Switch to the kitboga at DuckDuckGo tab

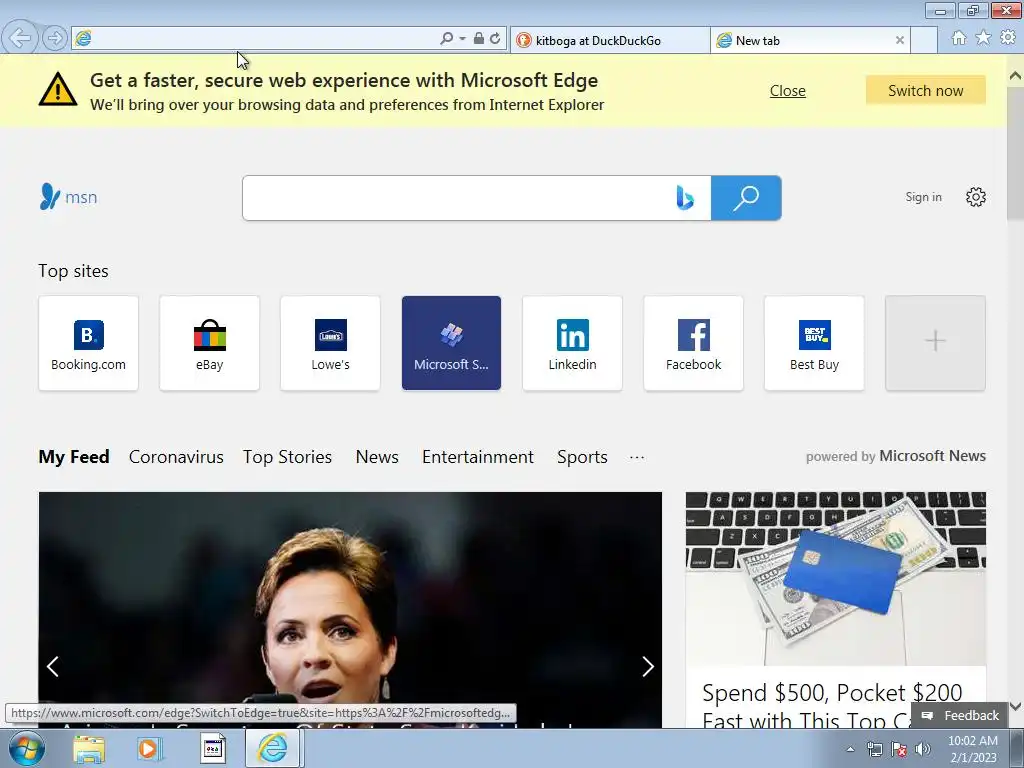pyautogui.click(x=610, y=40)
